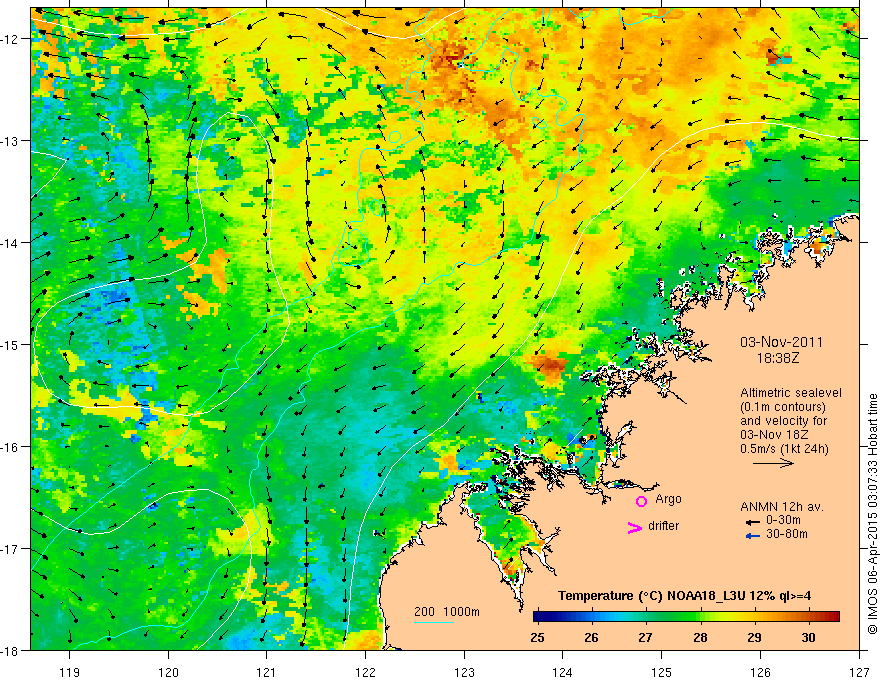Click the '200 1000m' bathymetry label
Viewport: 880px width, 680px height.
tap(447, 612)
